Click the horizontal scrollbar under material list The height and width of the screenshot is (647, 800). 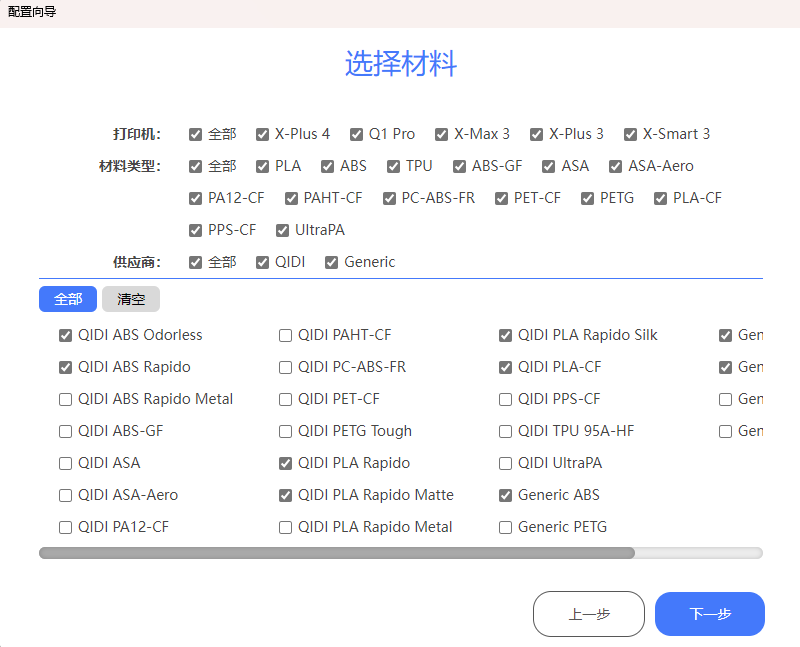(x=336, y=553)
